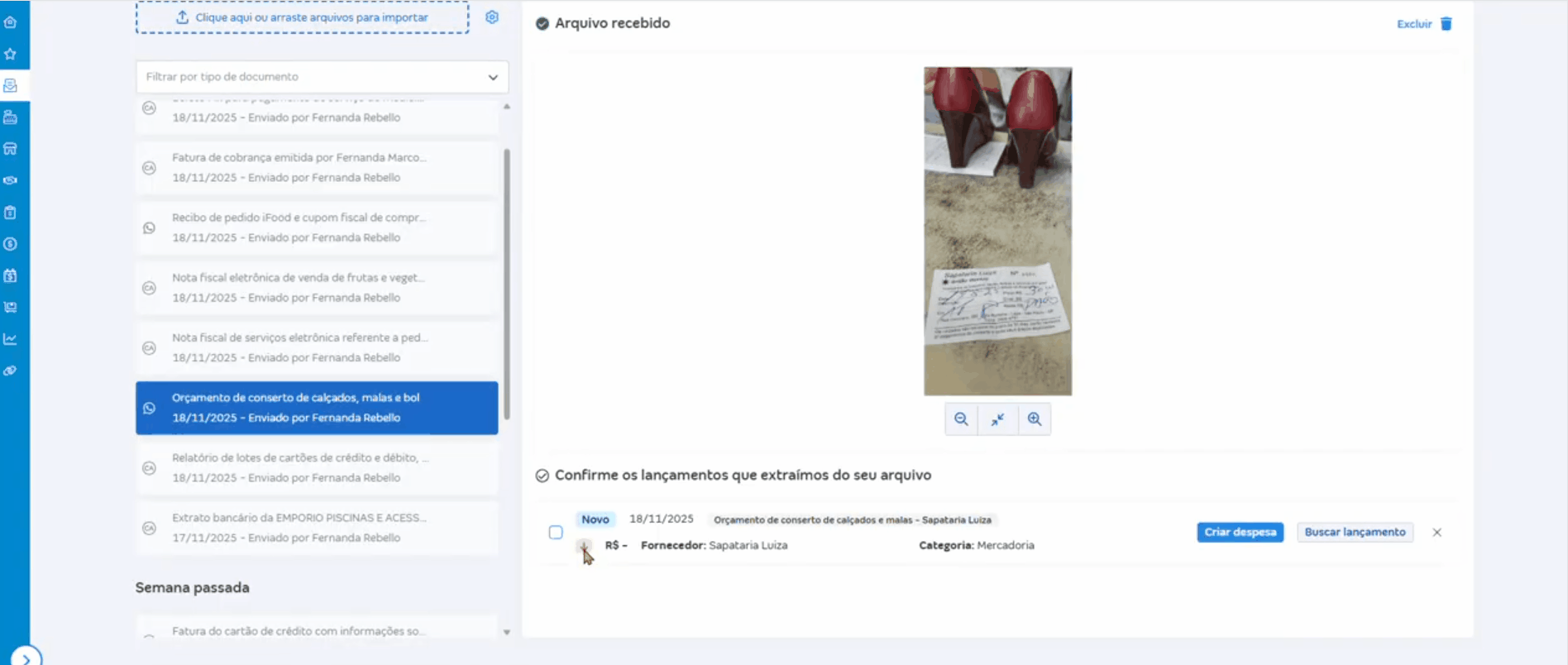The width and height of the screenshot is (1568, 665).
Task: Select the 'Nota fiscal de serviços eletrônica' document
Action: [x=317, y=348]
